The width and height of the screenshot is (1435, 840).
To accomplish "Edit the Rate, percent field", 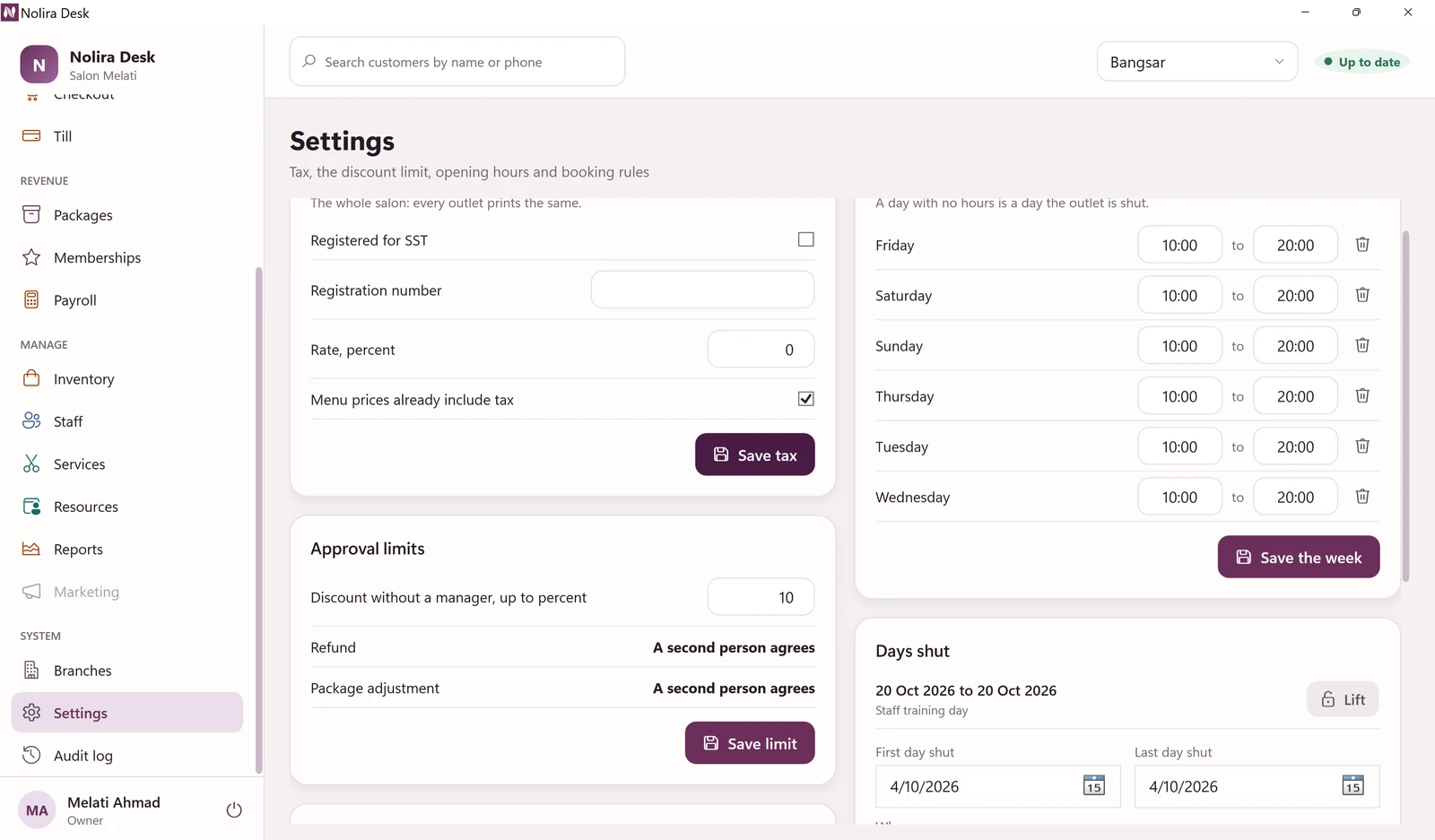I will [761, 350].
